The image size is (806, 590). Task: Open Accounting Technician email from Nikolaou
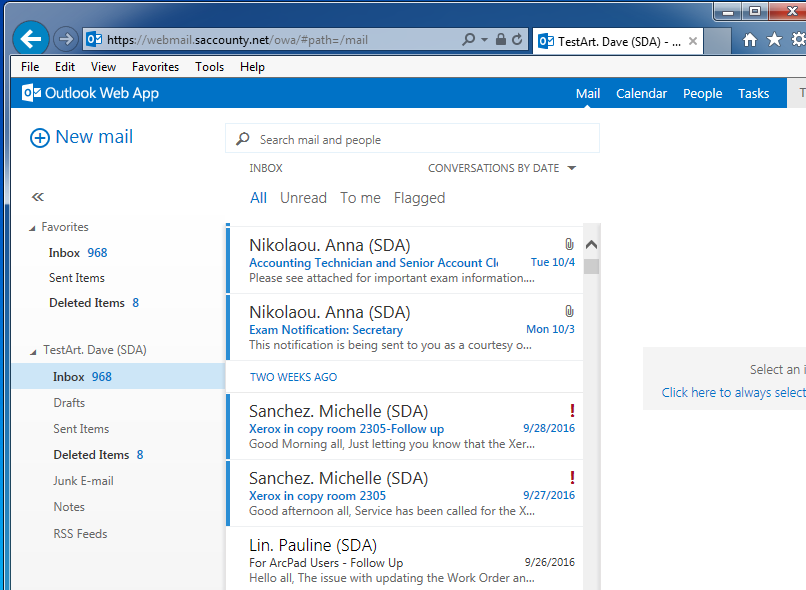pyautogui.click(x=405, y=261)
